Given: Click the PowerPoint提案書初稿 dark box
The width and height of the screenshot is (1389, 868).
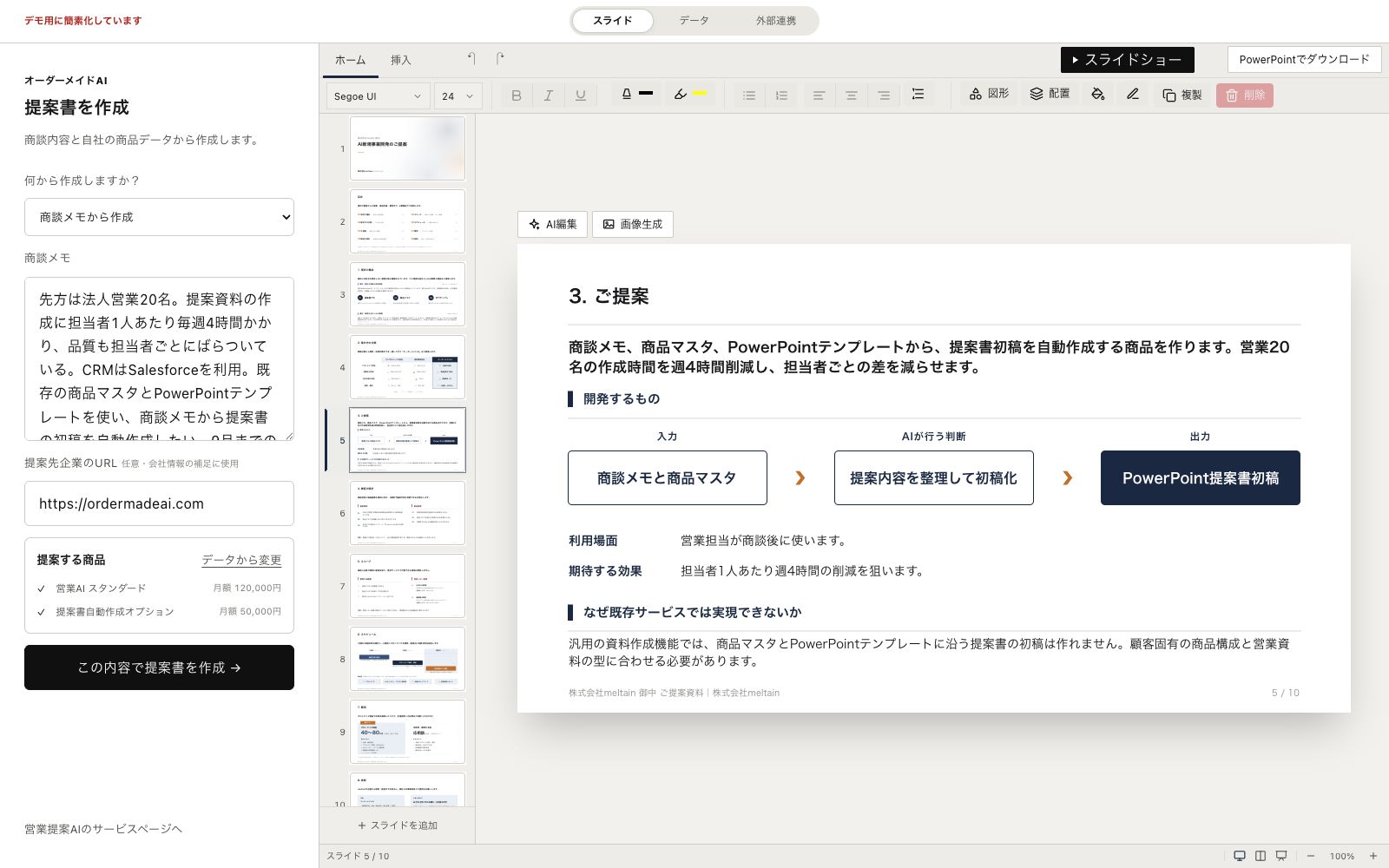Looking at the screenshot, I should 1201,477.
